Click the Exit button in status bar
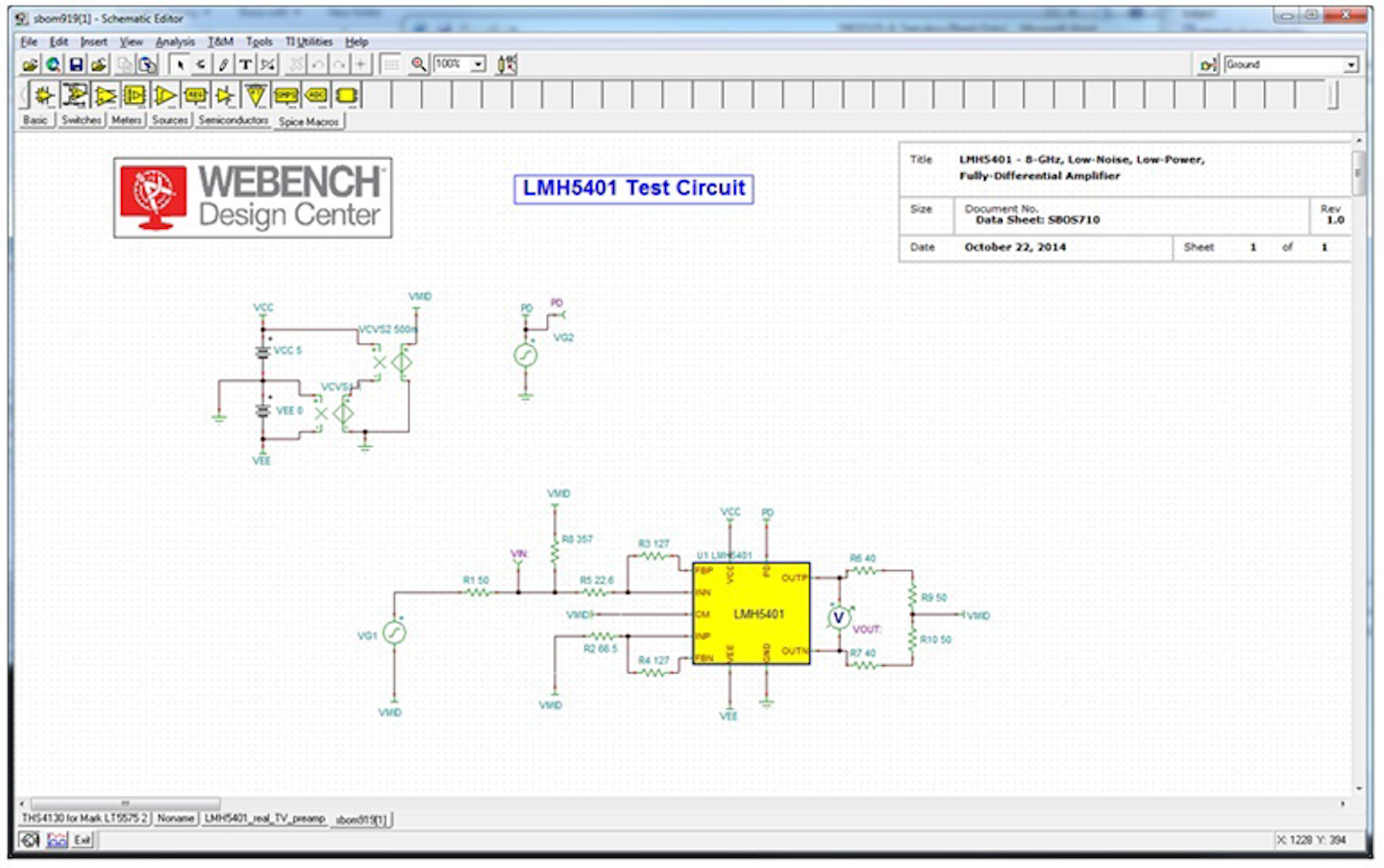 pyautogui.click(x=83, y=840)
